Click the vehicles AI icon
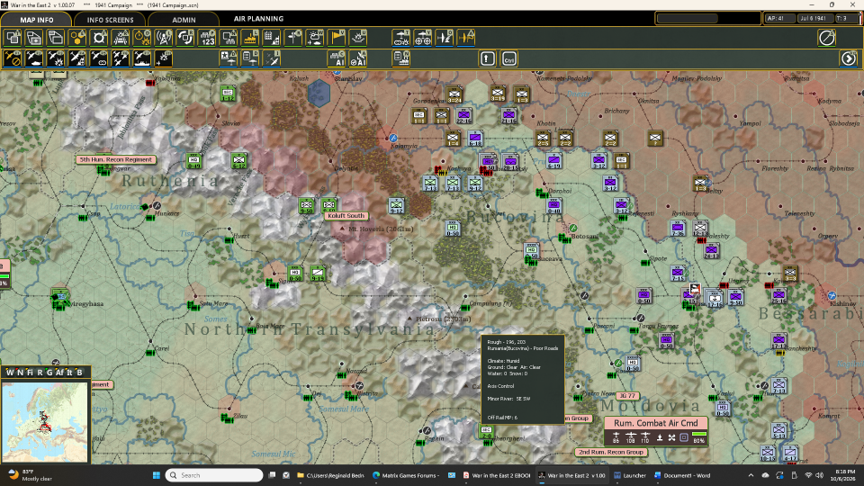Image resolution: width=864 pixels, height=486 pixels. pyautogui.click(x=337, y=58)
